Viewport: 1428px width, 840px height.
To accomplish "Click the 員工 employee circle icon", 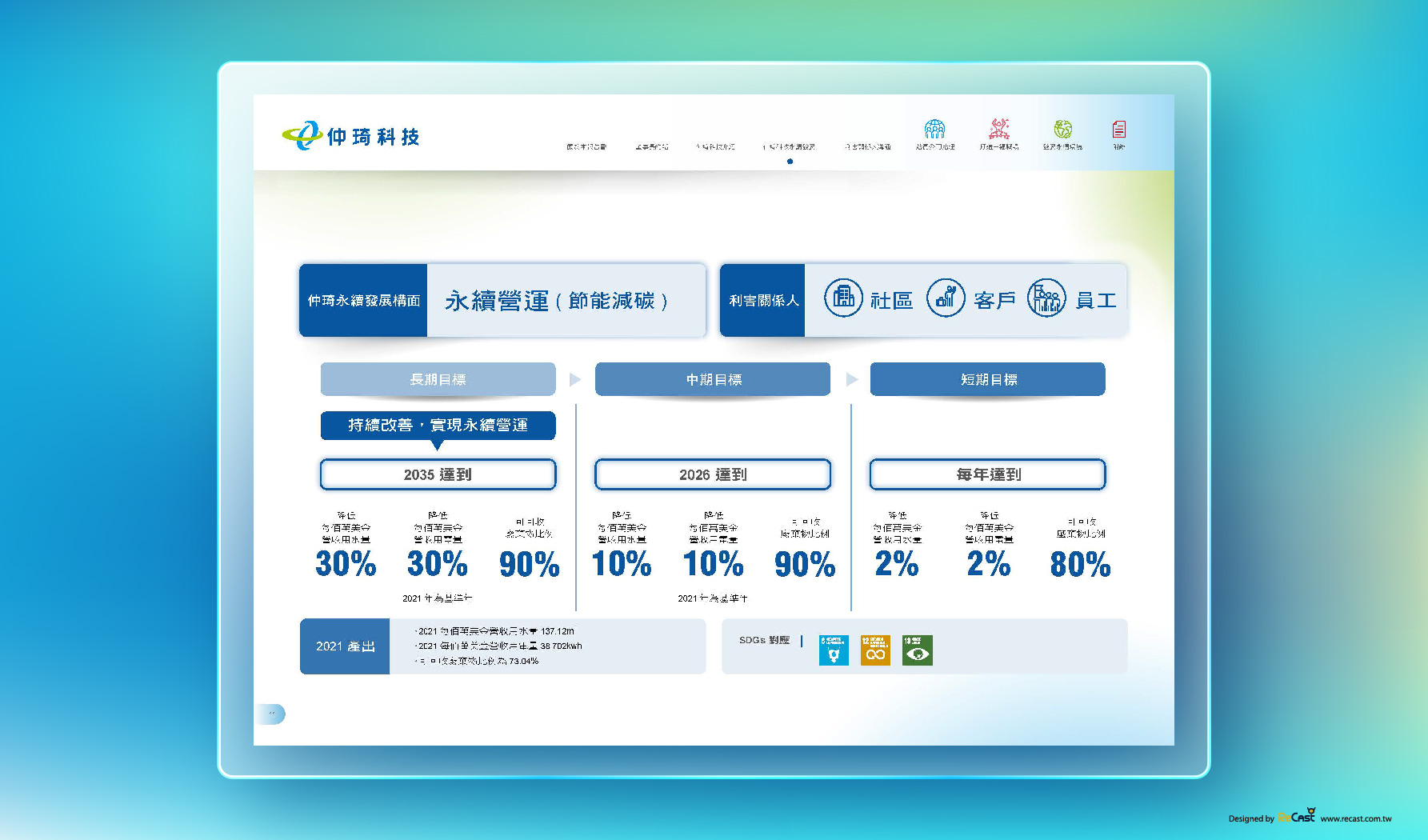I will coord(1046,298).
